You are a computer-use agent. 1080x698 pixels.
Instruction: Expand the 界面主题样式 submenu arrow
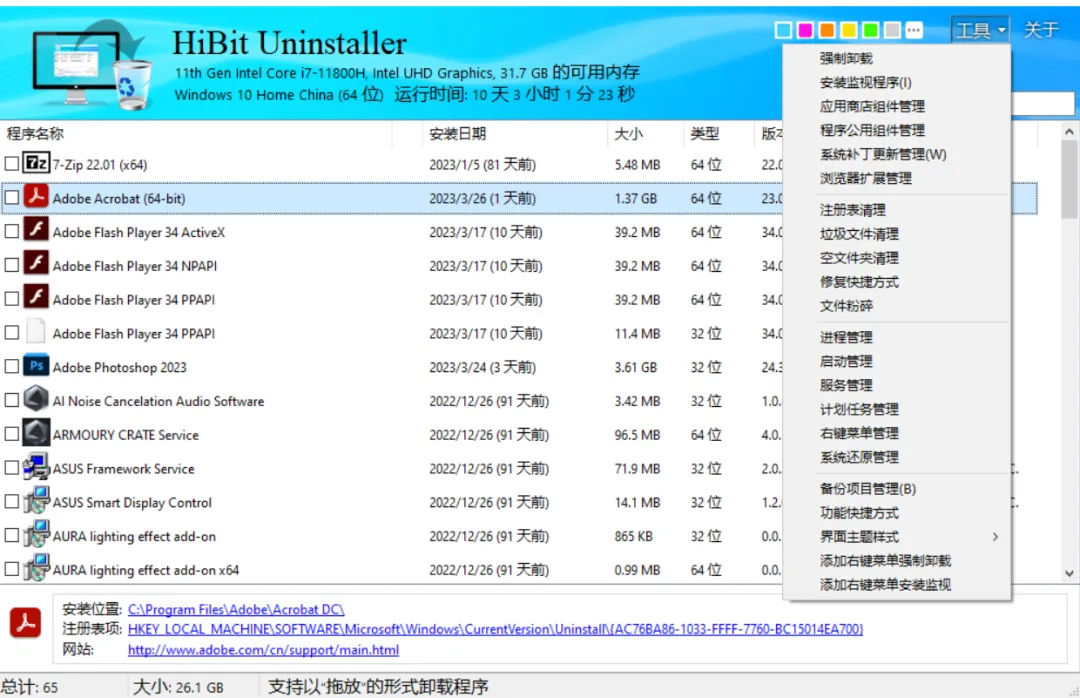pos(995,537)
